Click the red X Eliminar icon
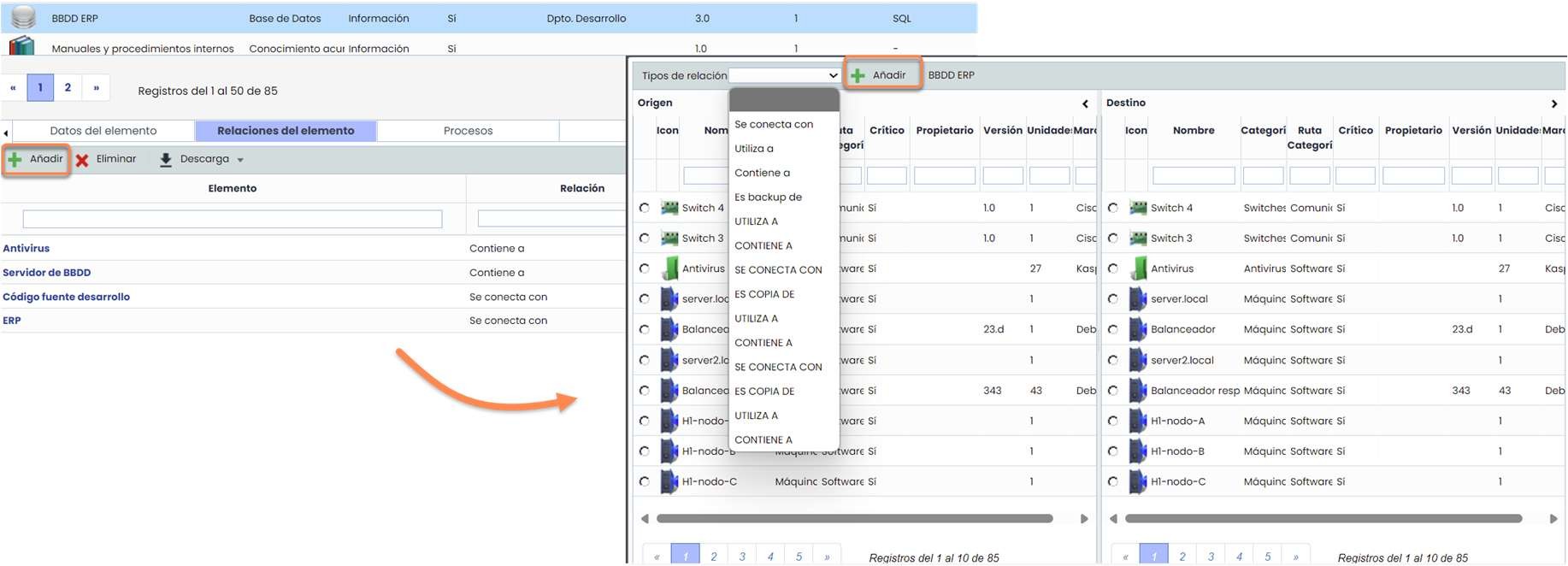This screenshot has height=566, width=1568. pos(82,160)
